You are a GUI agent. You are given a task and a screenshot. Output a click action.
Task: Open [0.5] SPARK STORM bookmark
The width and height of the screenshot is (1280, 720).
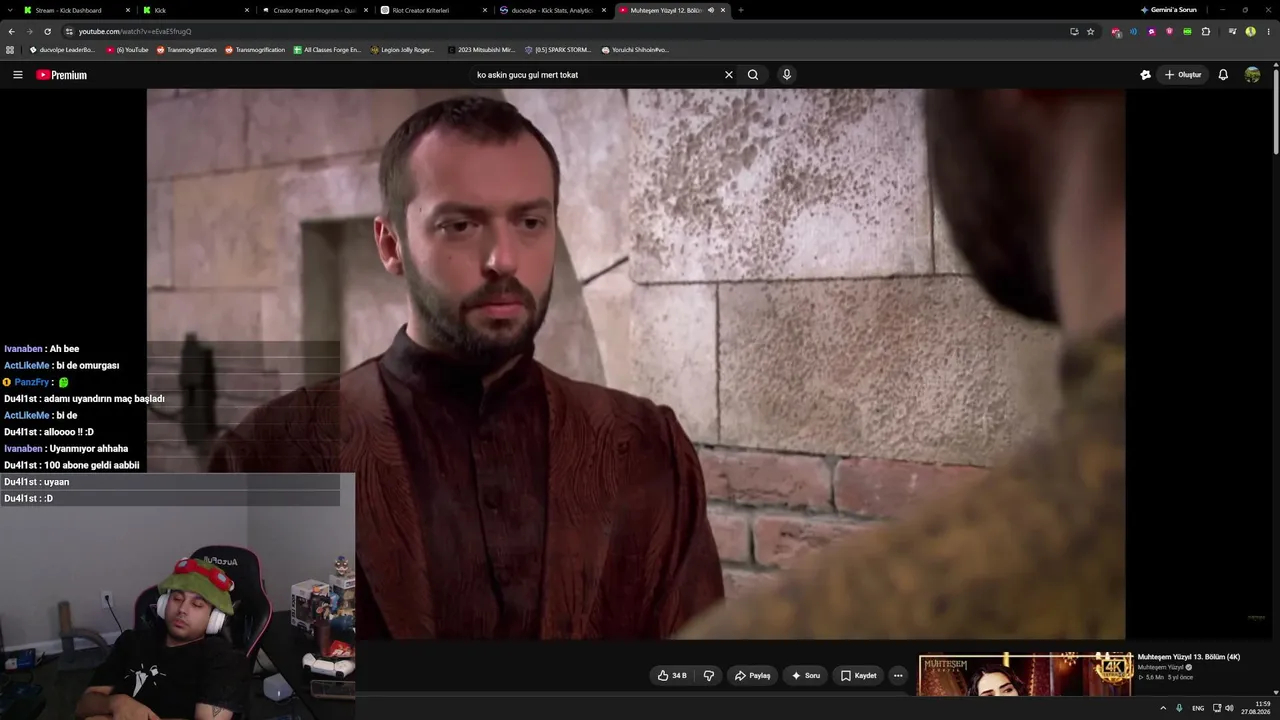(x=558, y=49)
